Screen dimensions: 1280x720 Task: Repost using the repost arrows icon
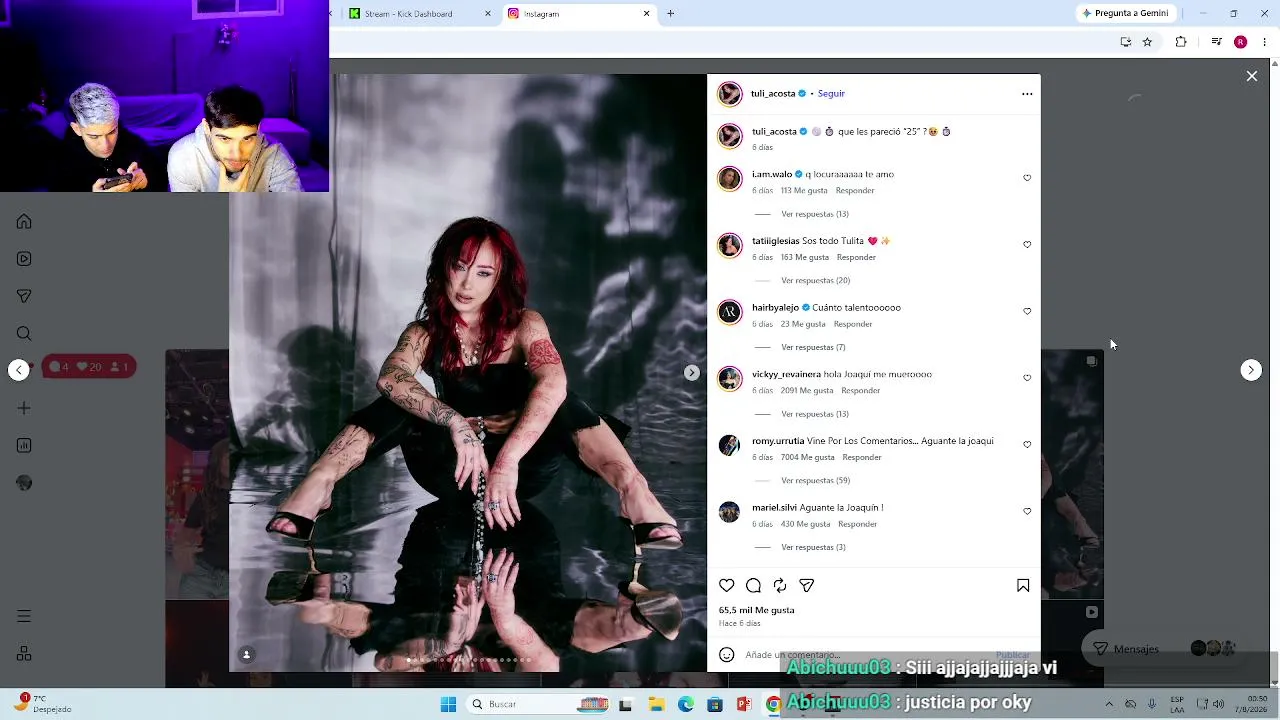(x=780, y=586)
